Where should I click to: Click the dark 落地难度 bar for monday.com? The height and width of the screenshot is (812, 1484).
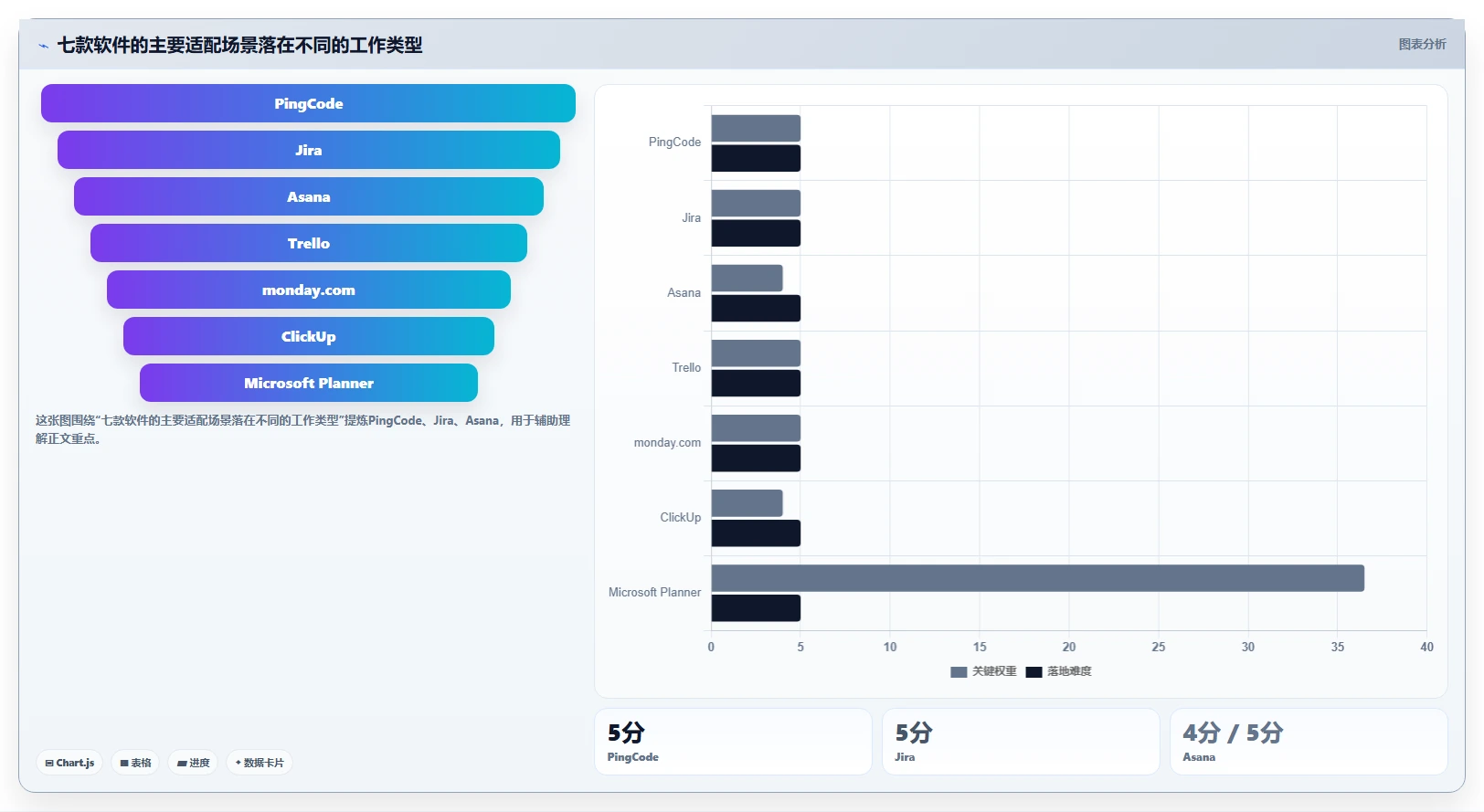(x=756, y=458)
